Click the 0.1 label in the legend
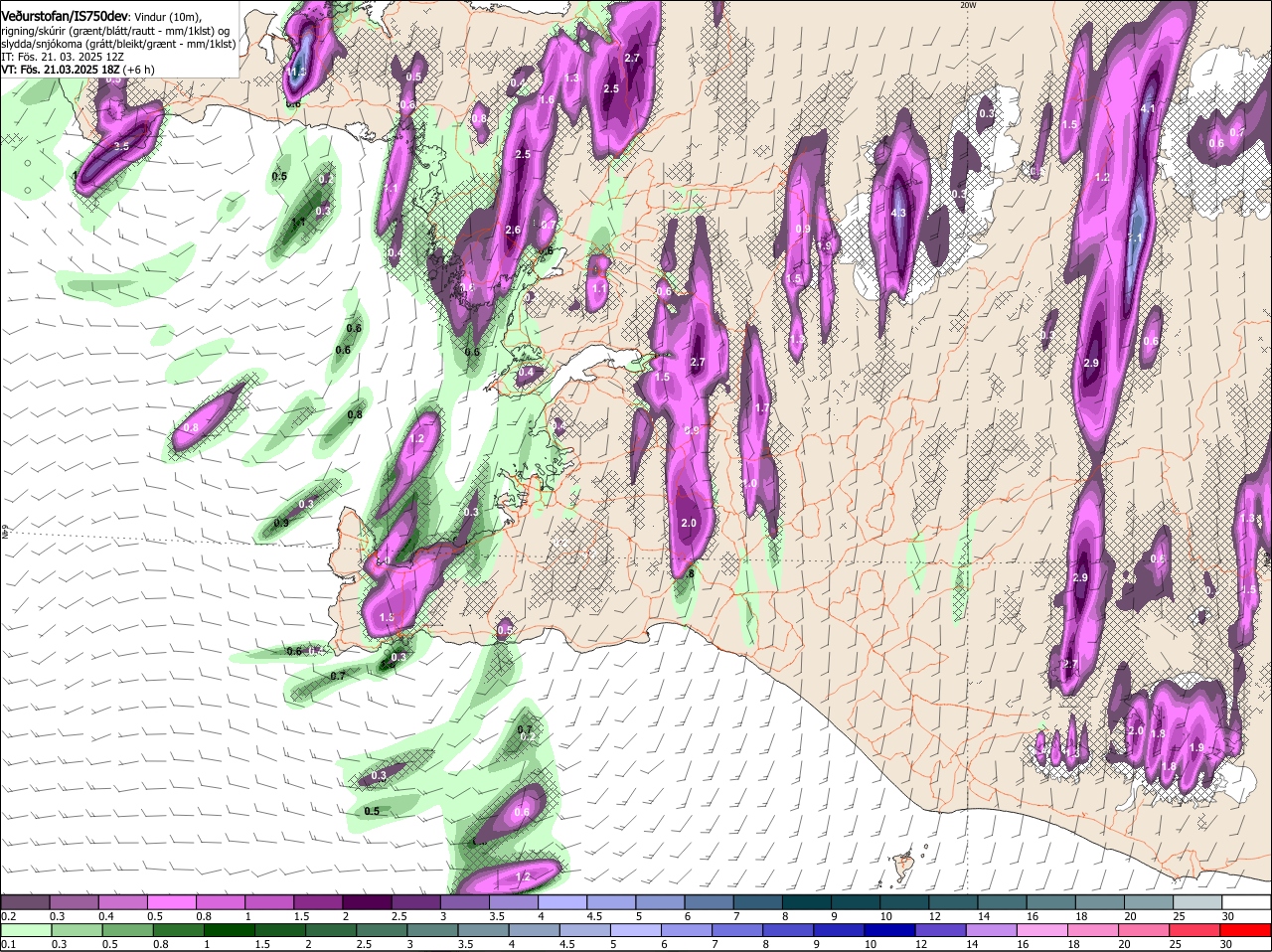1272x952 pixels. point(8,944)
